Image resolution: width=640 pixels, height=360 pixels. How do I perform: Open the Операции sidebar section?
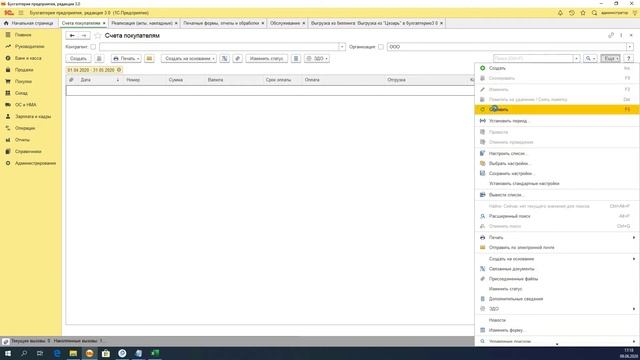(24, 128)
